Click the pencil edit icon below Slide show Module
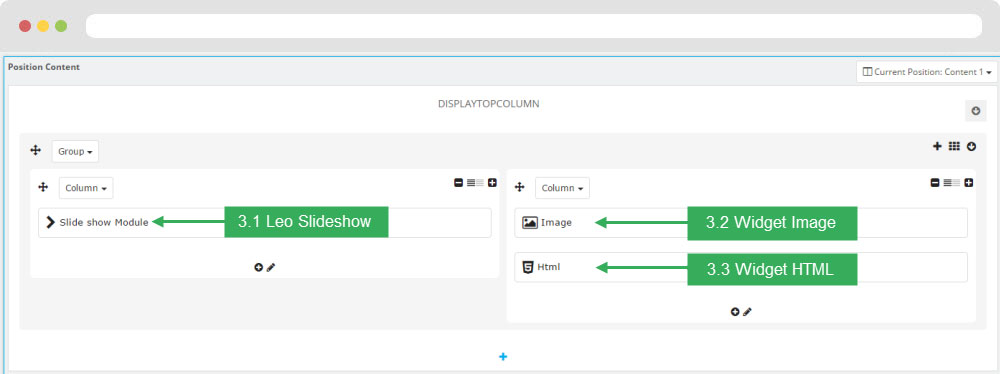The image size is (1000, 374). [271, 267]
